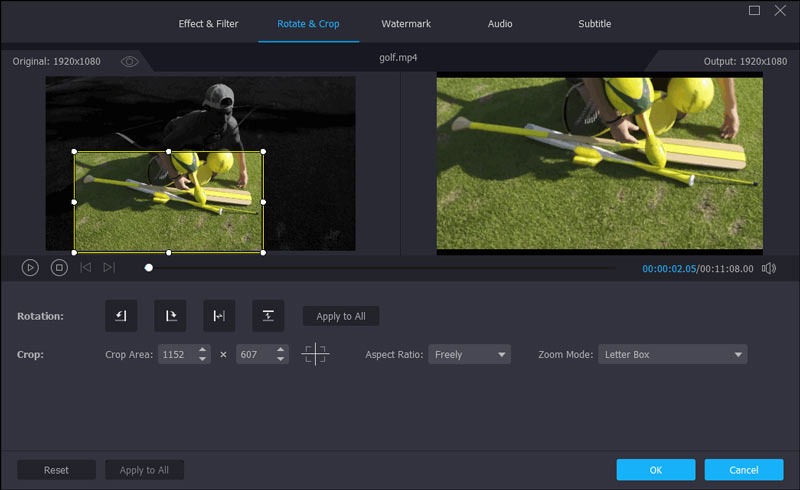800x490 pixels.
Task: Click the crop height input field
Action: (254, 355)
